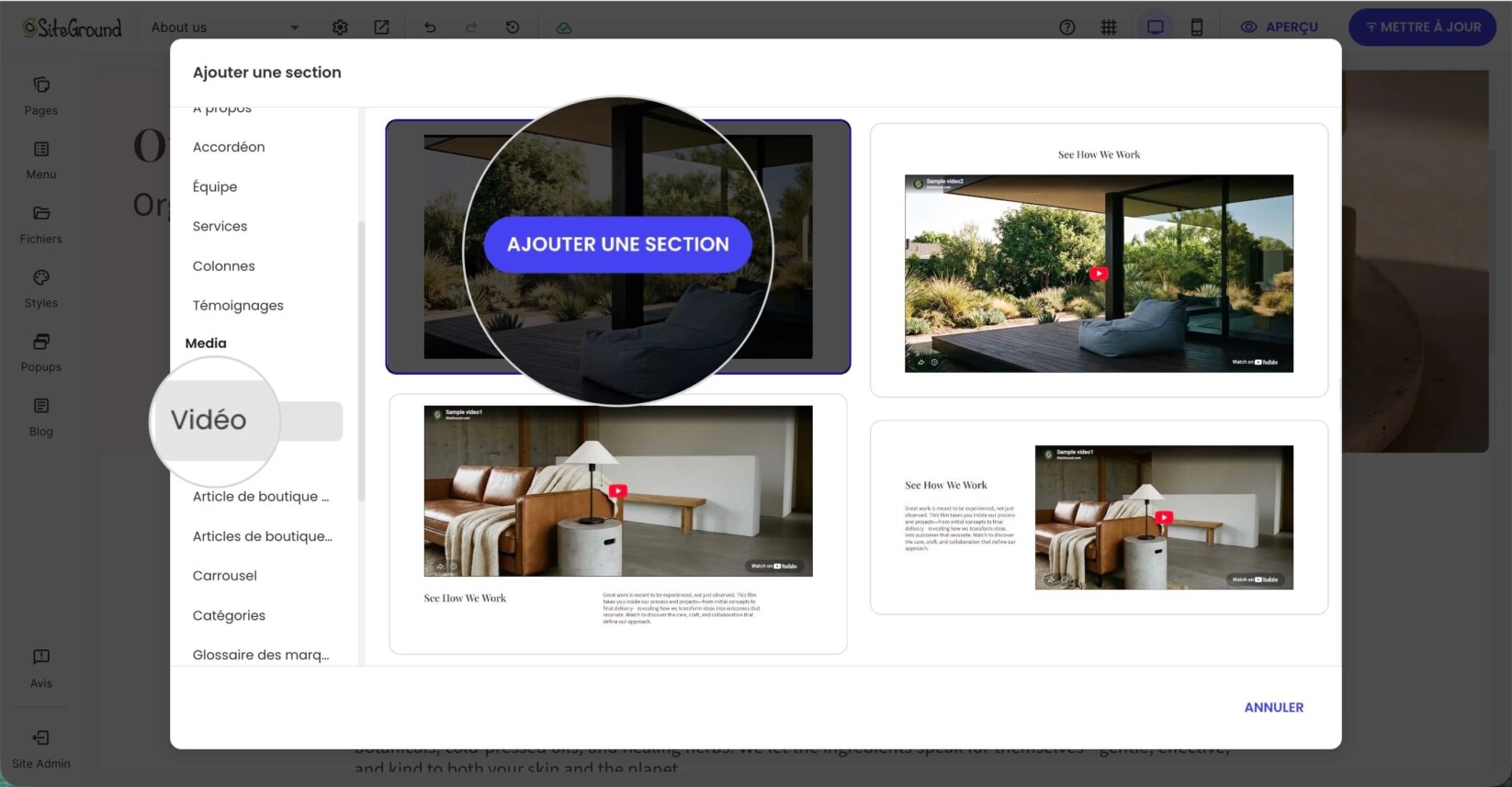The height and width of the screenshot is (787, 1512).
Task: Open the Blog panel in sidebar
Action: click(x=41, y=418)
